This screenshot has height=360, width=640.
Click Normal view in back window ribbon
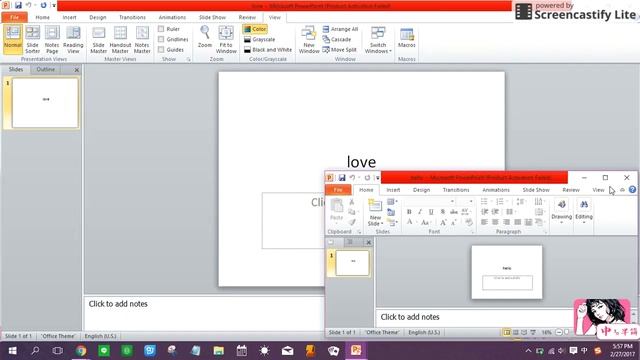point(13,39)
